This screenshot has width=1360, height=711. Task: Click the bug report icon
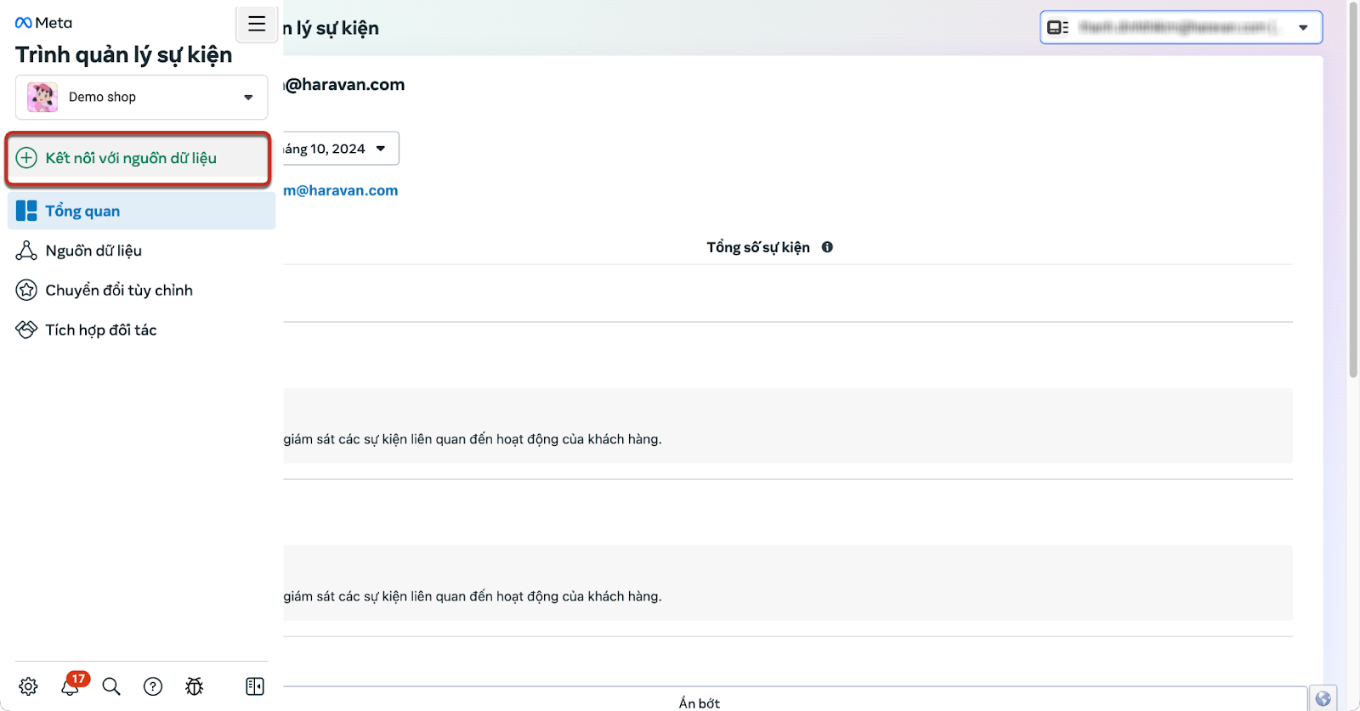(x=194, y=686)
